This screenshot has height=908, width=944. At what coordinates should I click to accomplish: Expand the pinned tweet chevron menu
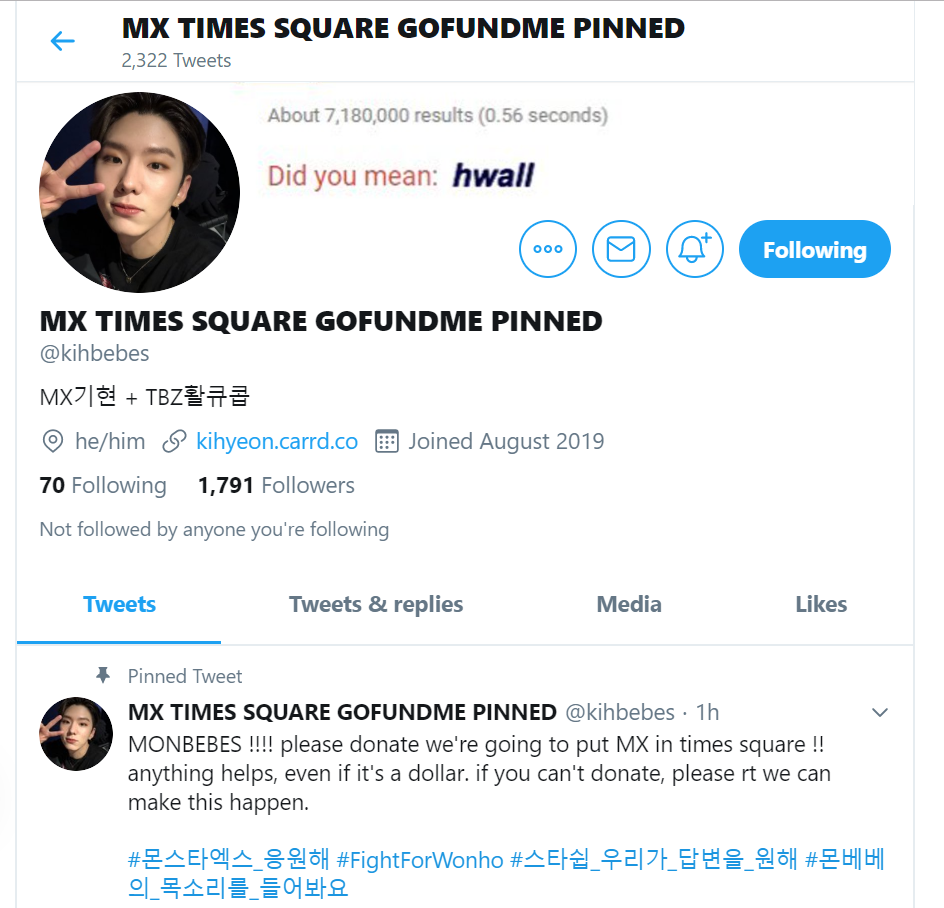[x=880, y=712]
